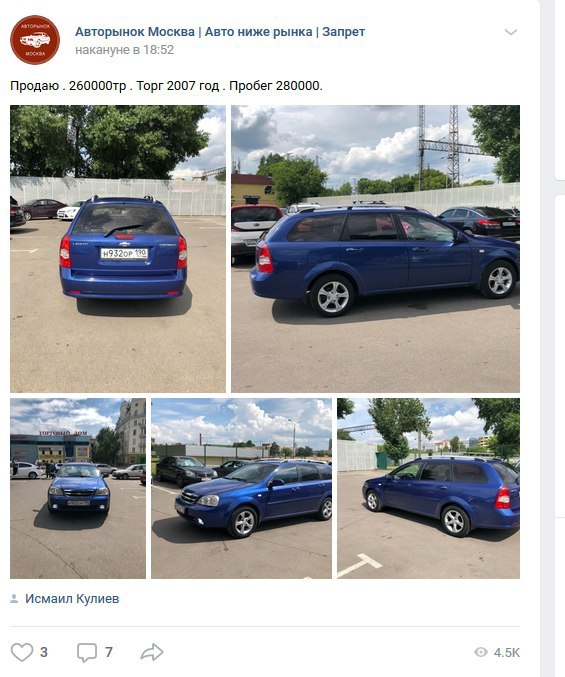This screenshot has width=565, height=677.
Task: Open front three-quarter view car photo
Action: tap(241, 488)
